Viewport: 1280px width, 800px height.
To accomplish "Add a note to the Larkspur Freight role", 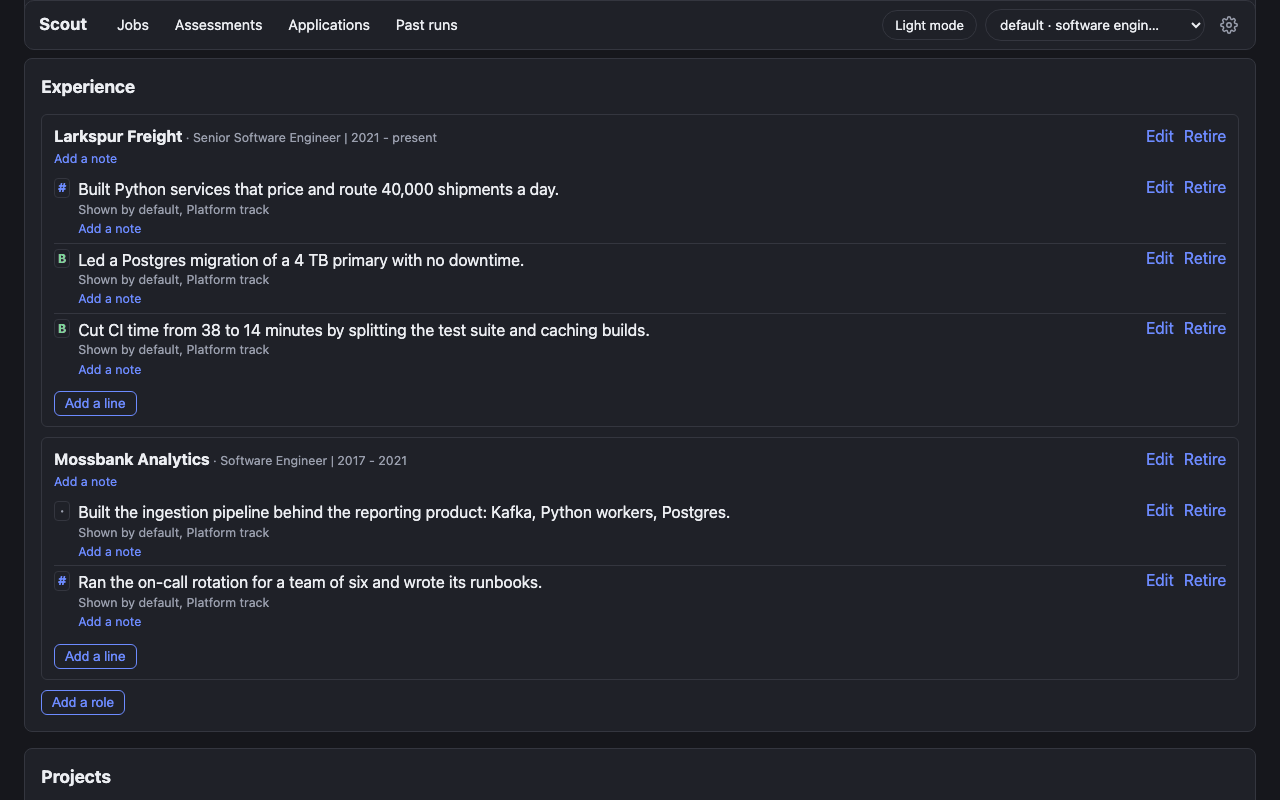I will click(86, 159).
